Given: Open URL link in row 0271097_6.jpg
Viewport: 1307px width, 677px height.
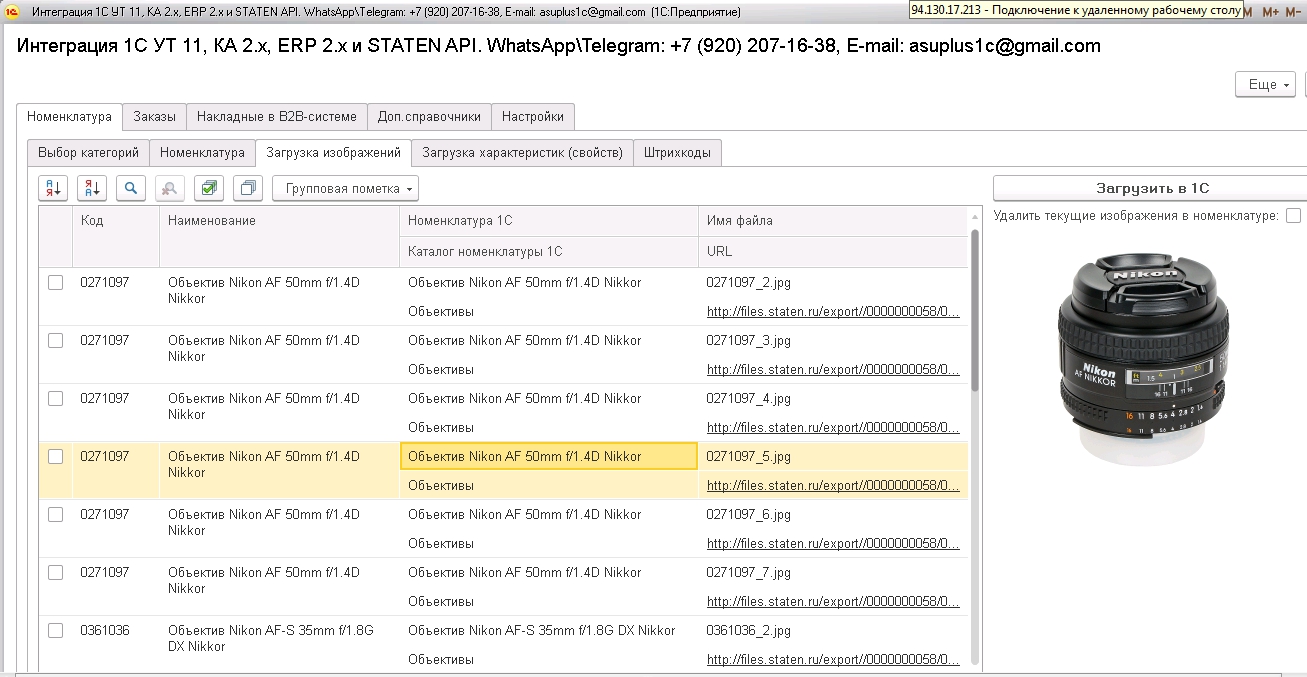Looking at the screenshot, I should pyautogui.click(x=833, y=544).
